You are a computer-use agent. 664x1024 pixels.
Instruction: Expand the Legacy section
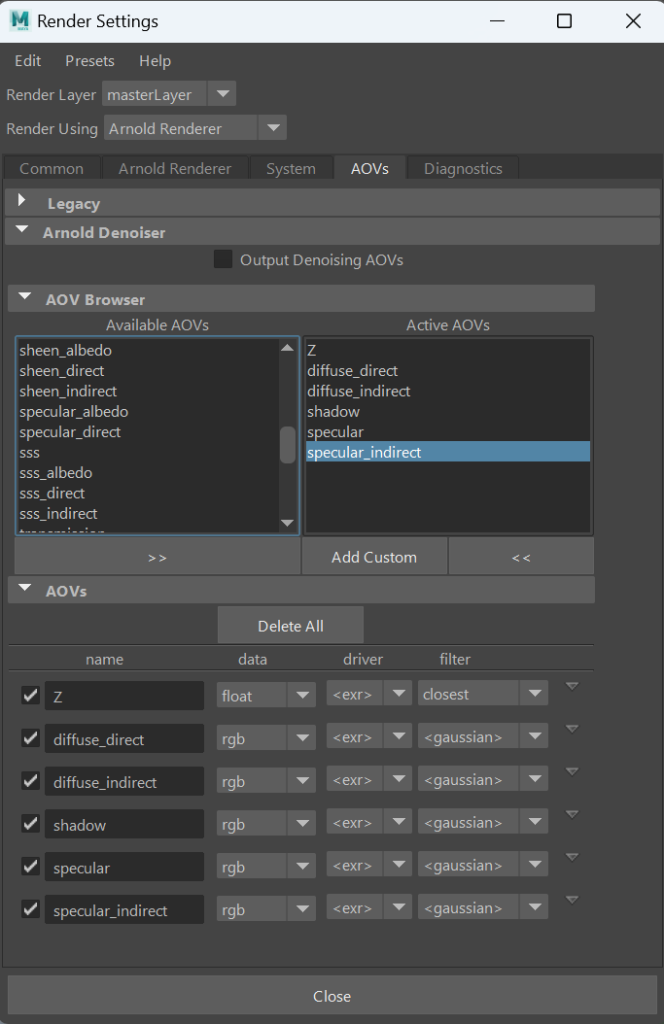pos(22,201)
